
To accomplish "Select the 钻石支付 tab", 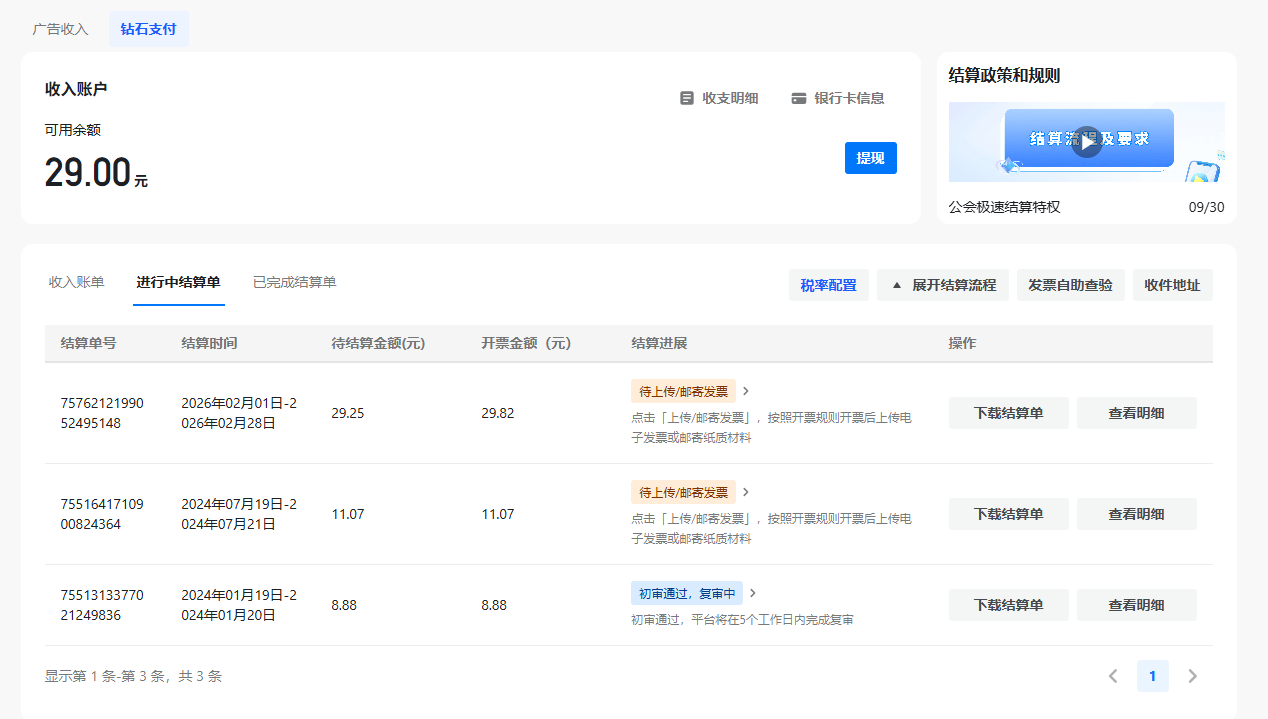I will pos(148,29).
